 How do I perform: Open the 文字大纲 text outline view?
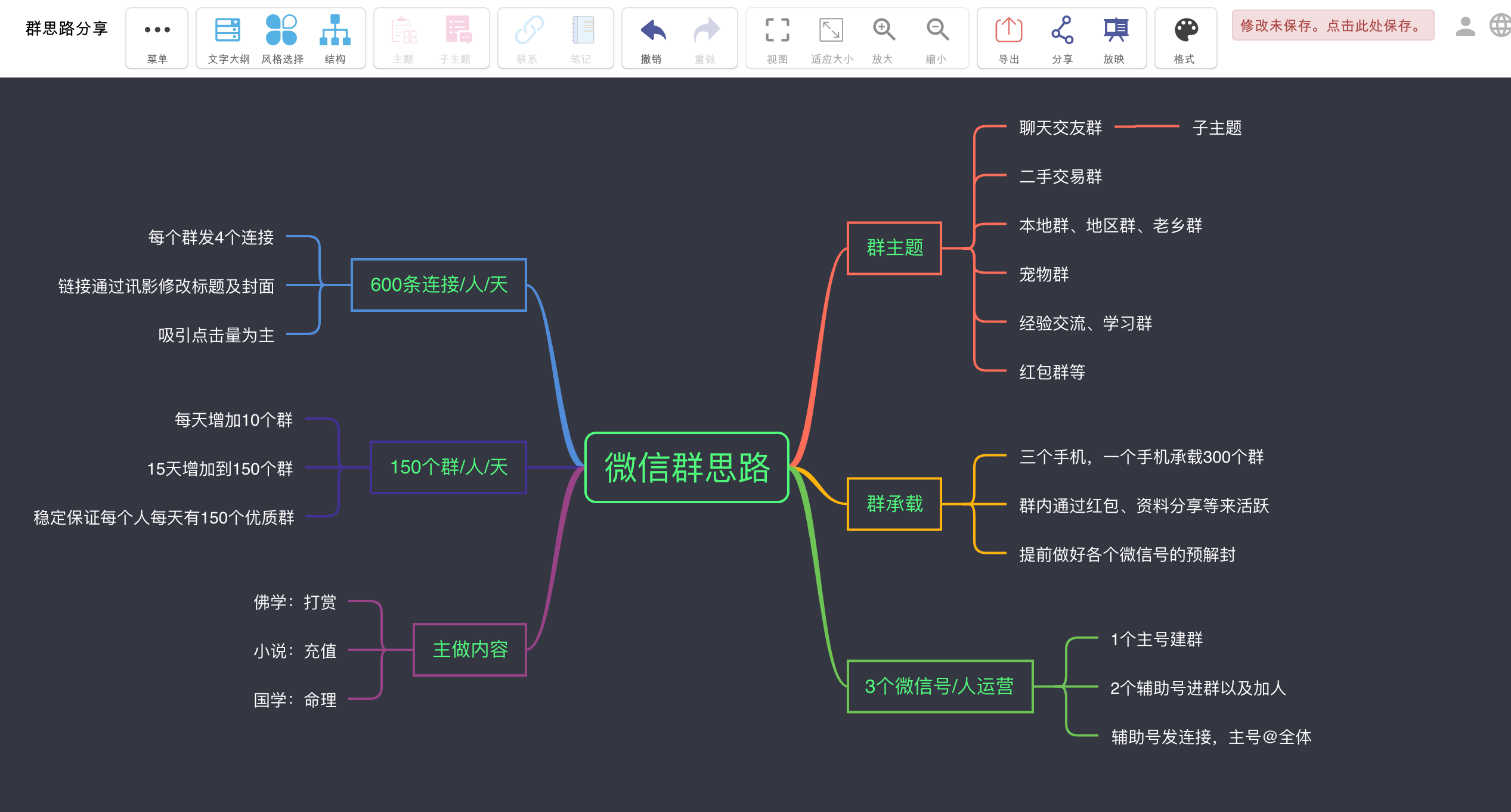tap(228, 38)
